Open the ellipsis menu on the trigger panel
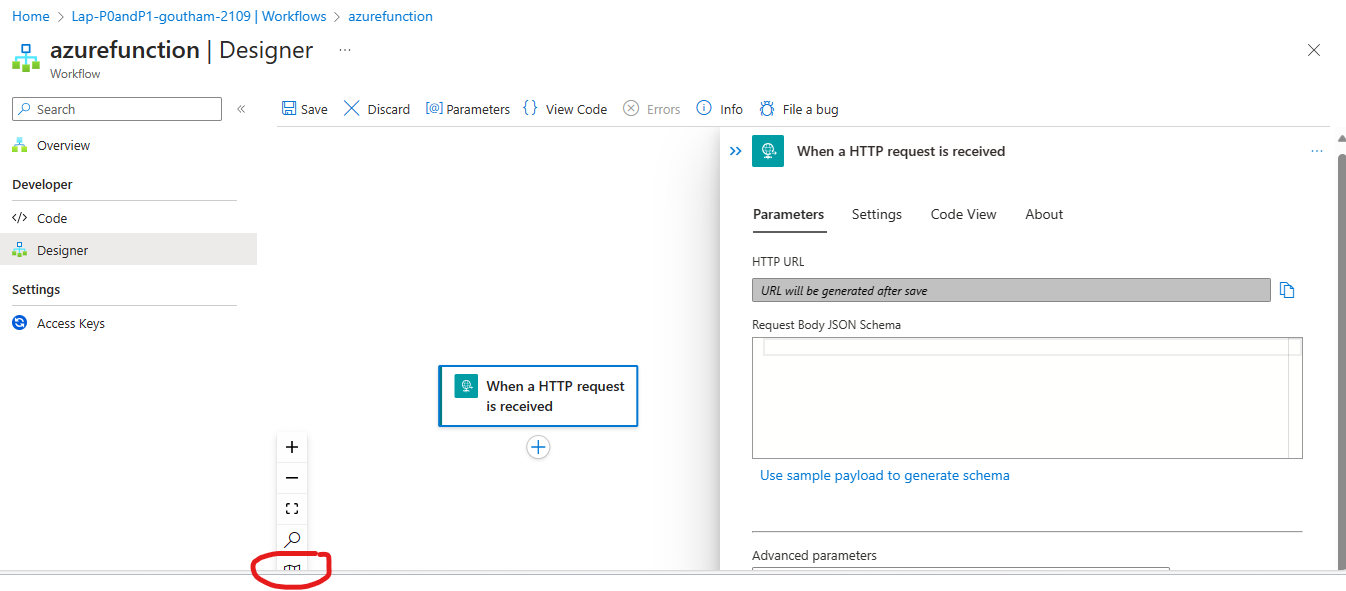The image size is (1346, 591). [1317, 150]
